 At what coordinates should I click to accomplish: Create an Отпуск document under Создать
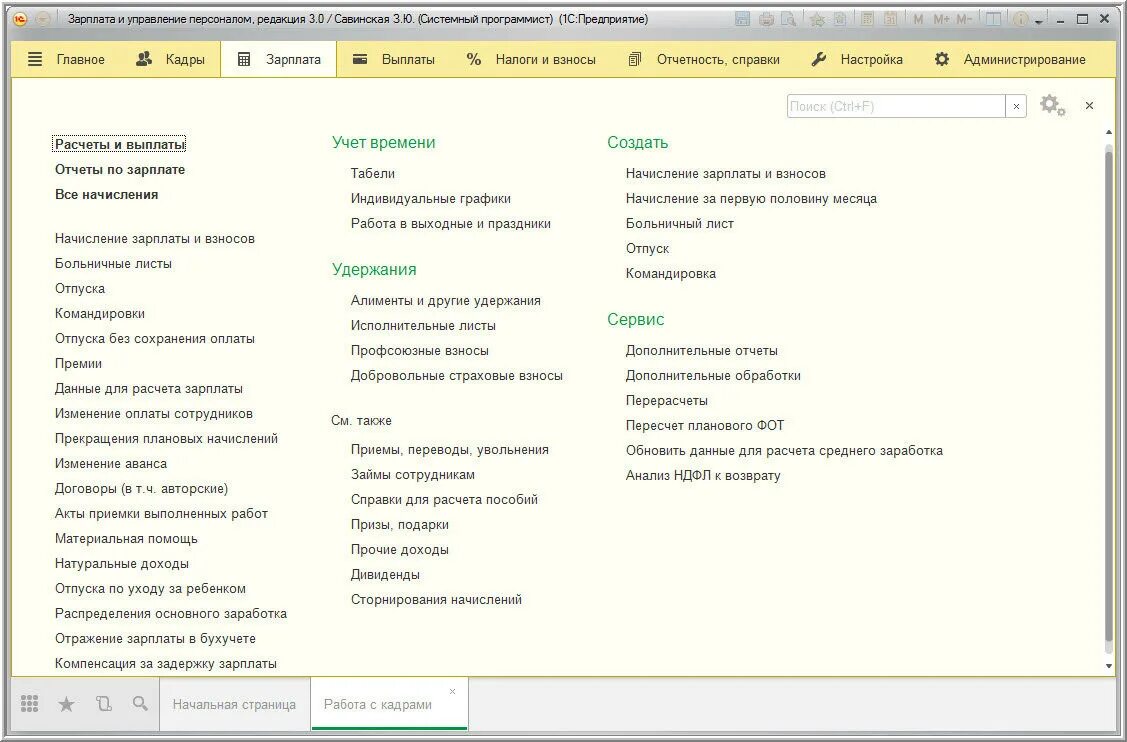tap(648, 249)
